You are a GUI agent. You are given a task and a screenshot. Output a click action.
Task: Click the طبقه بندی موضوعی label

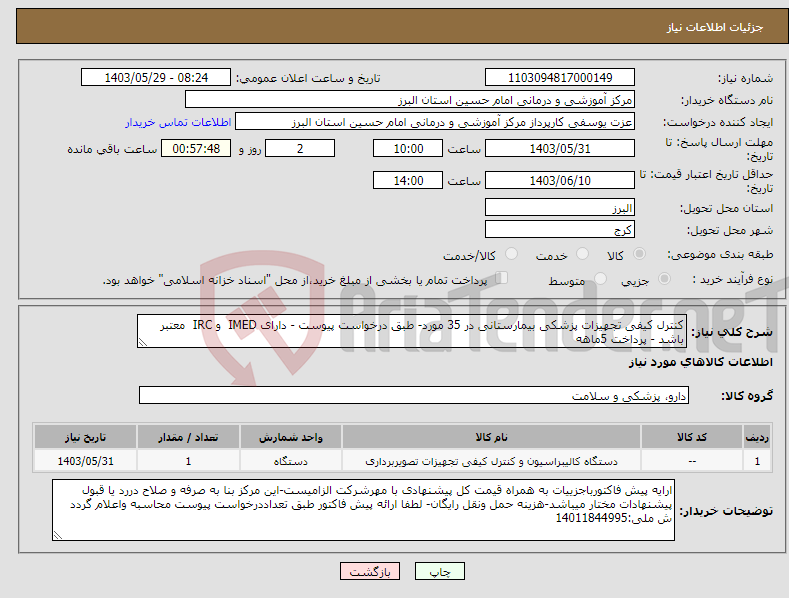[721, 255]
